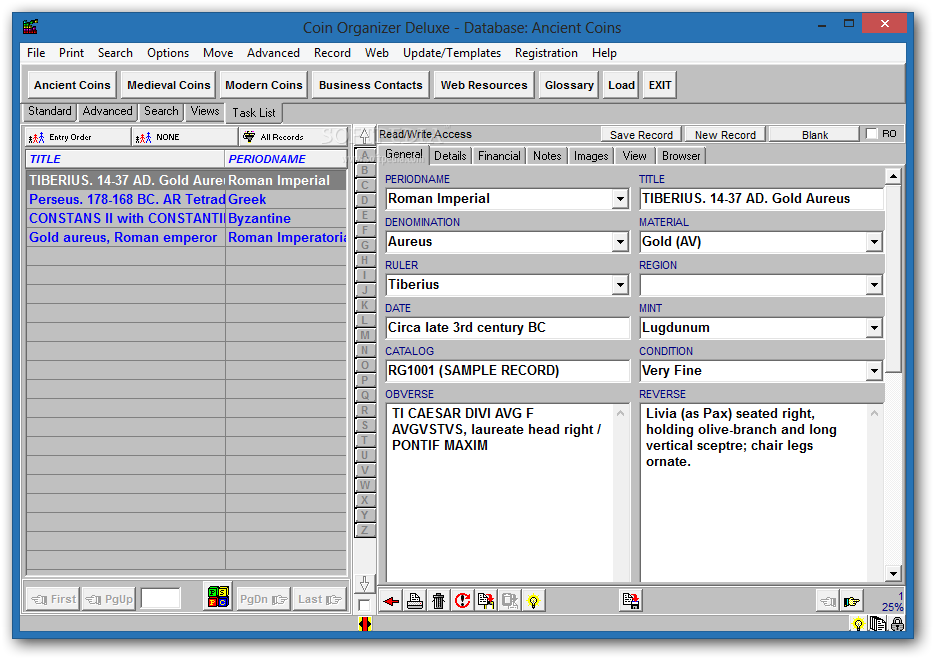
Task: Select the Gold aureus, Roman emperor row
Action: pos(186,238)
